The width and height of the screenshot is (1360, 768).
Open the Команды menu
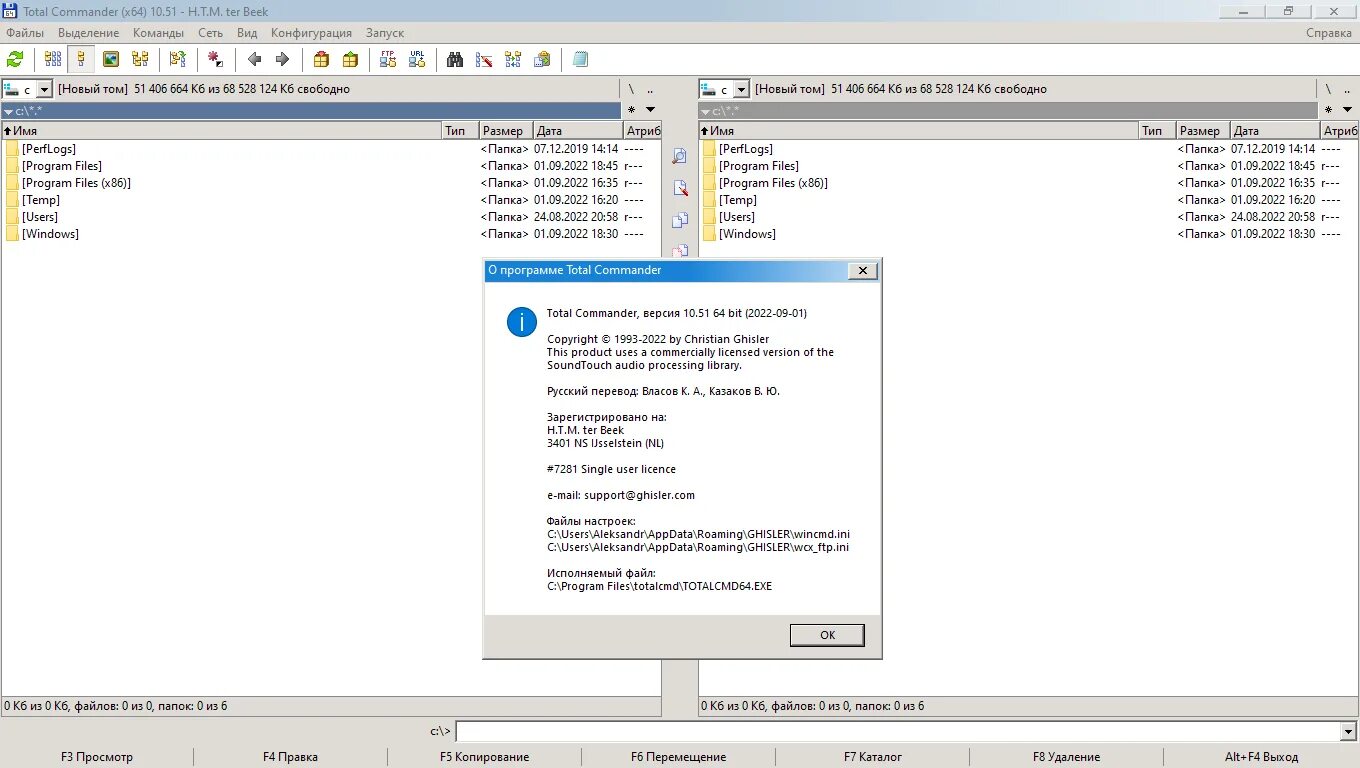coord(158,33)
